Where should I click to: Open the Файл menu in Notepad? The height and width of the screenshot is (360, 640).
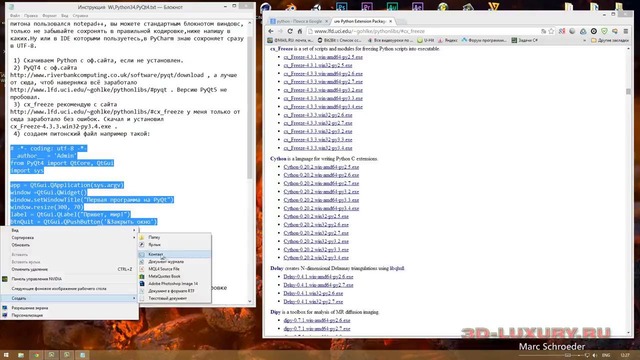[x=15, y=16]
